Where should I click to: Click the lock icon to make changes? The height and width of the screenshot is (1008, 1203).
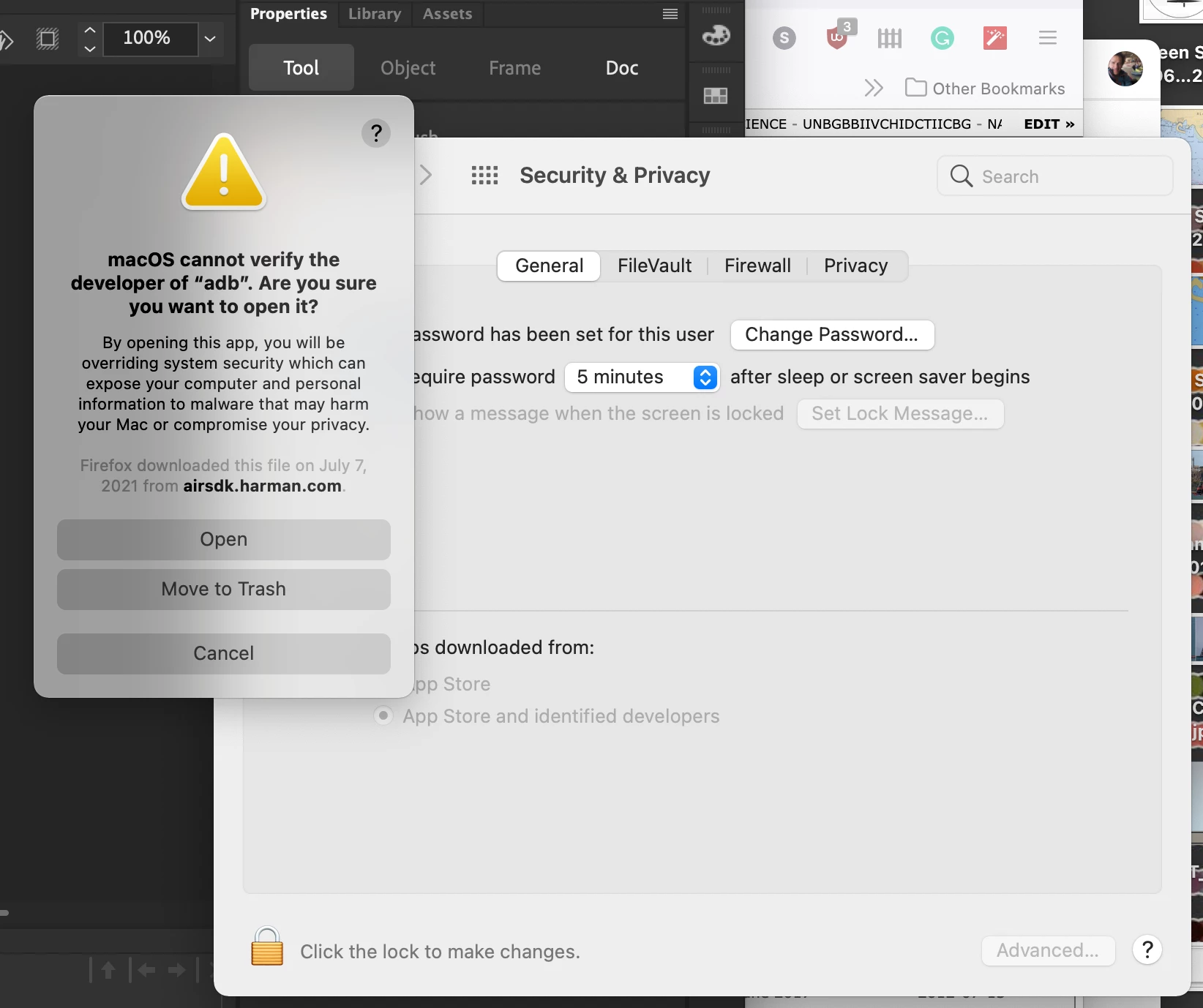click(267, 947)
